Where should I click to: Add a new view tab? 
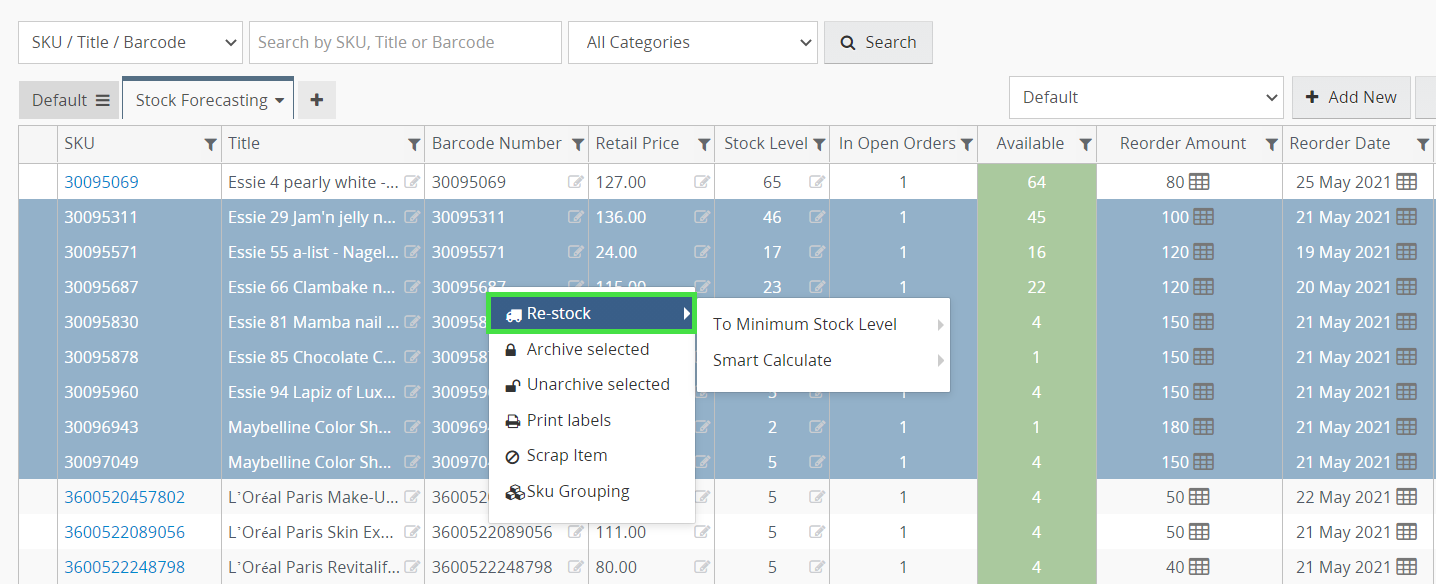click(317, 100)
